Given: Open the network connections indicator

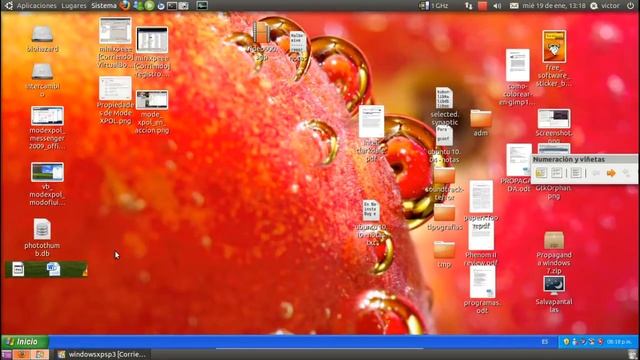Looking at the screenshot, I should coord(469,6).
